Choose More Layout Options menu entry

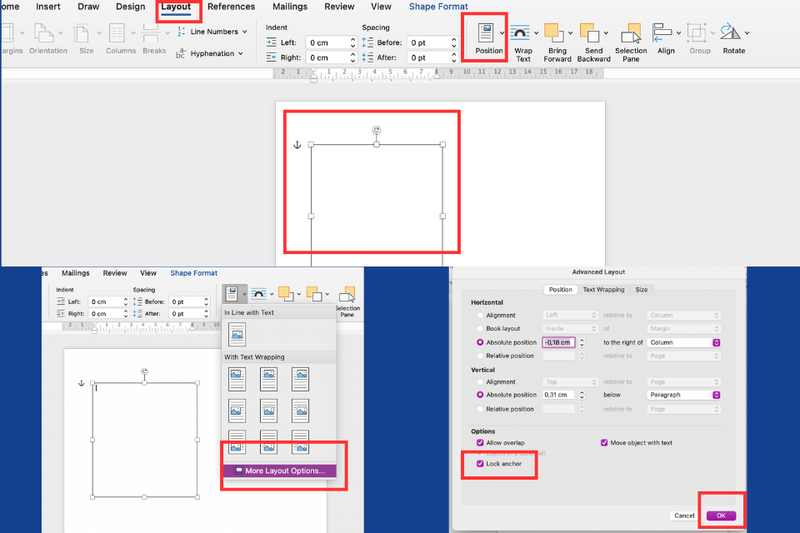point(280,471)
